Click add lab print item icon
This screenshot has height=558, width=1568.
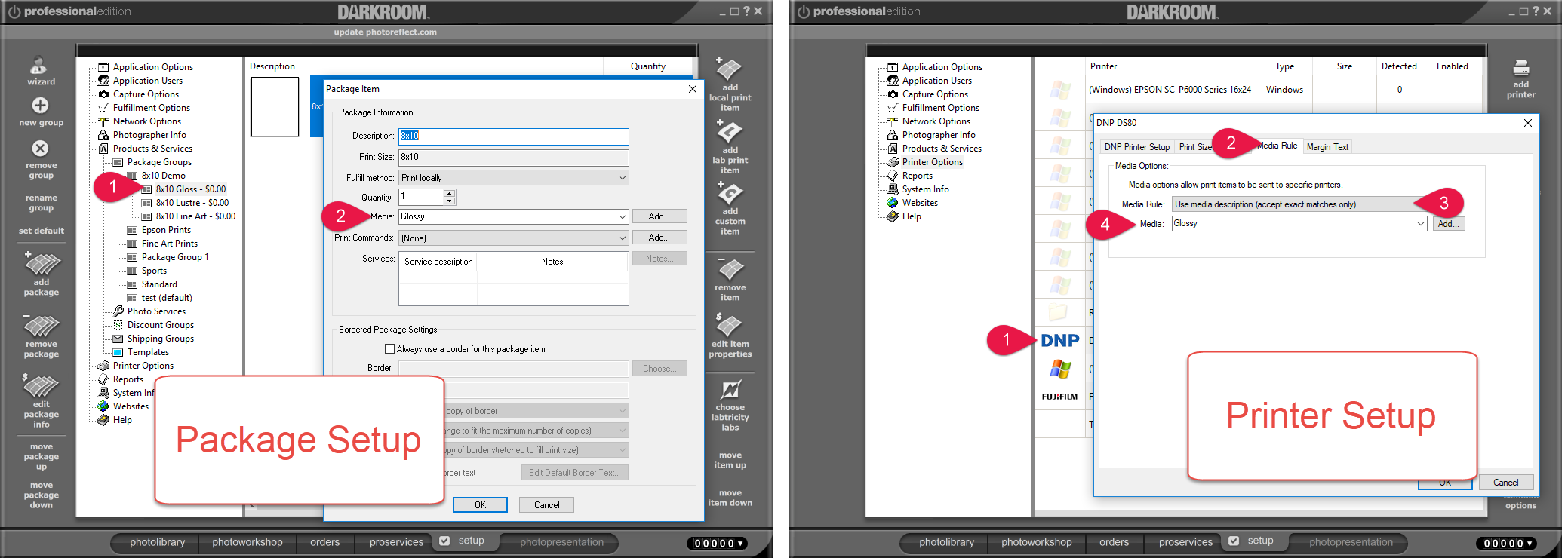pos(729,131)
